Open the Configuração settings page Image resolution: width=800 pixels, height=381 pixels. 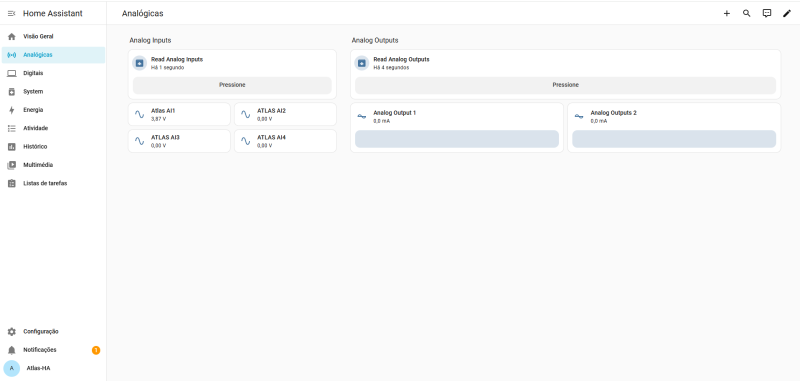[x=54, y=332]
